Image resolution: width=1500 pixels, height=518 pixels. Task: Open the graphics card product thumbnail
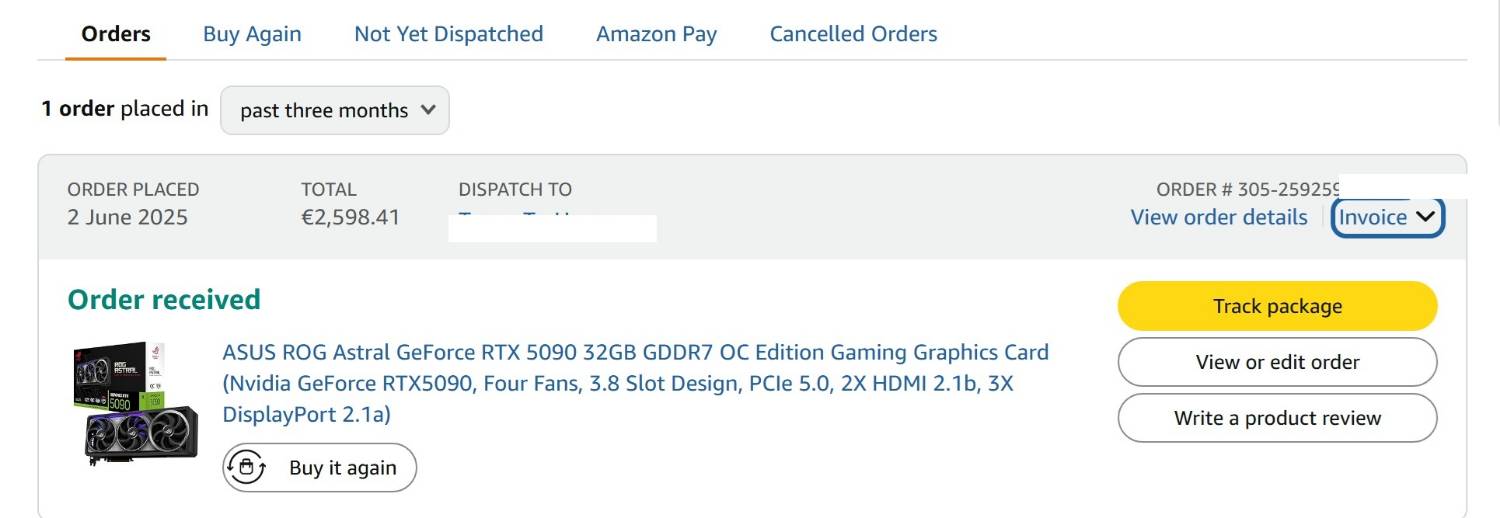click(136, 402)
